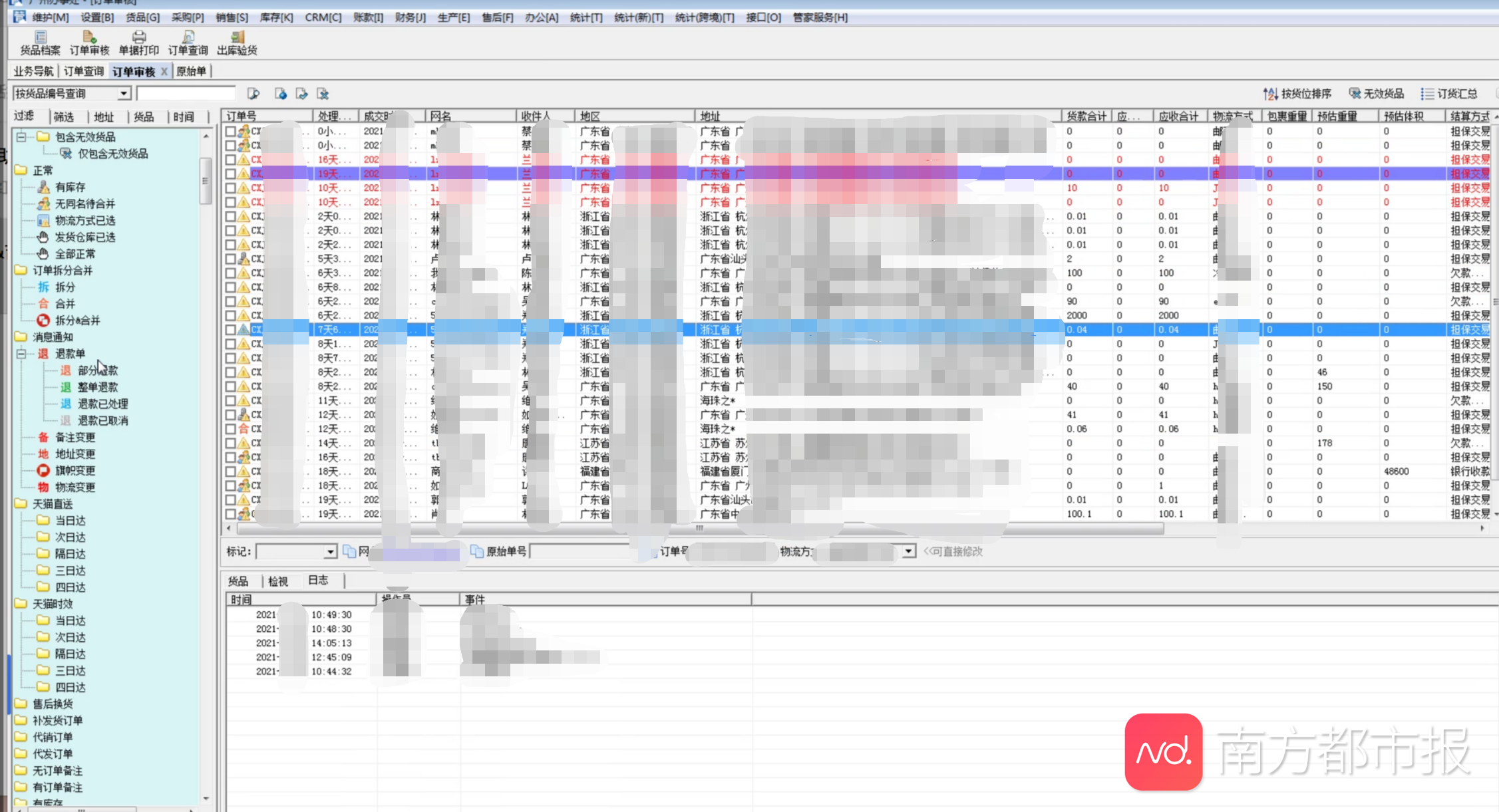The height and width of the screenshot is (812, 1499).
Task: Select the 整单退款 tree item
Action: [x=98, y=387]
